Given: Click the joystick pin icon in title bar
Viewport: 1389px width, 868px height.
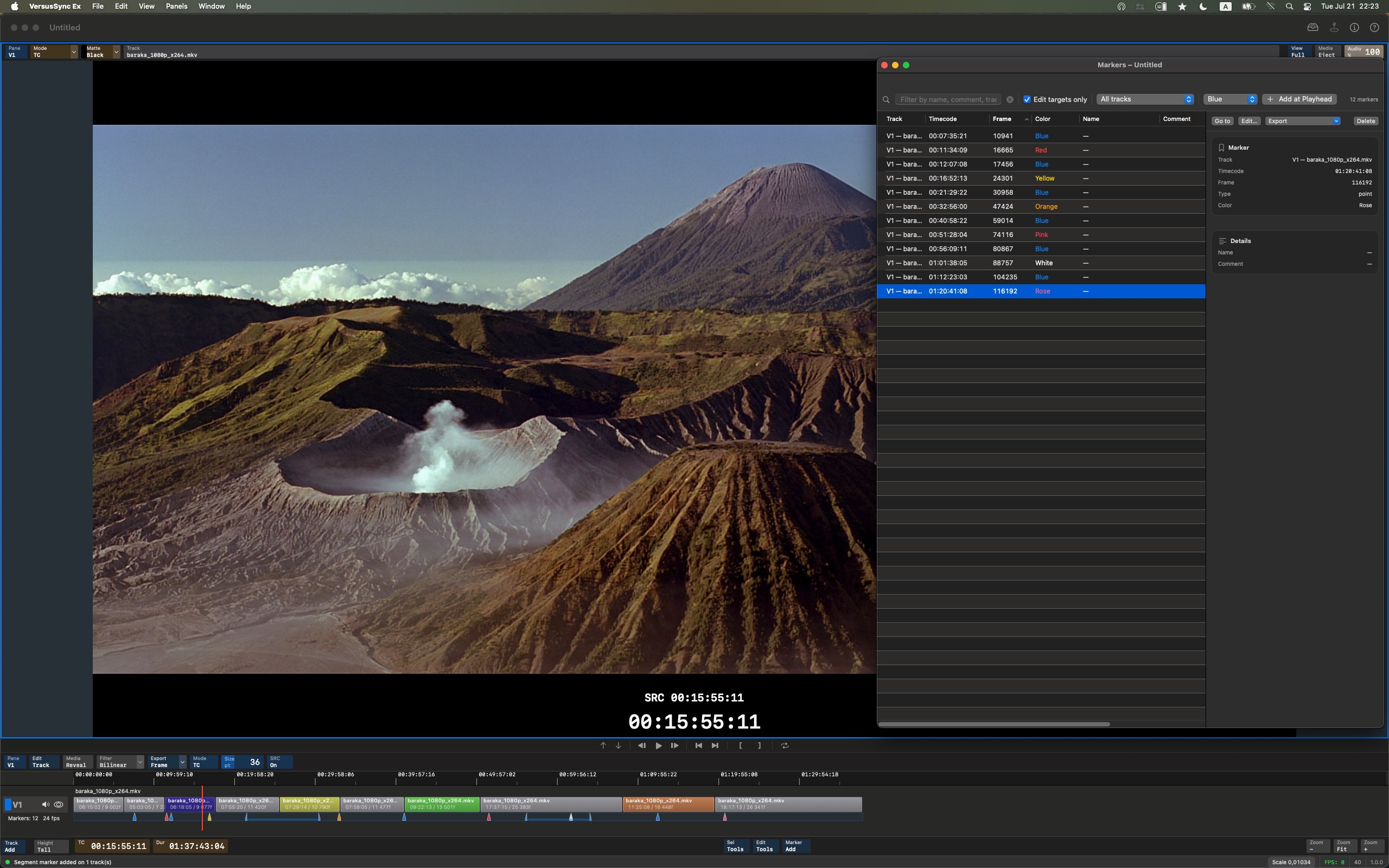Looking at the screenshot, I should coord(1334,27).
